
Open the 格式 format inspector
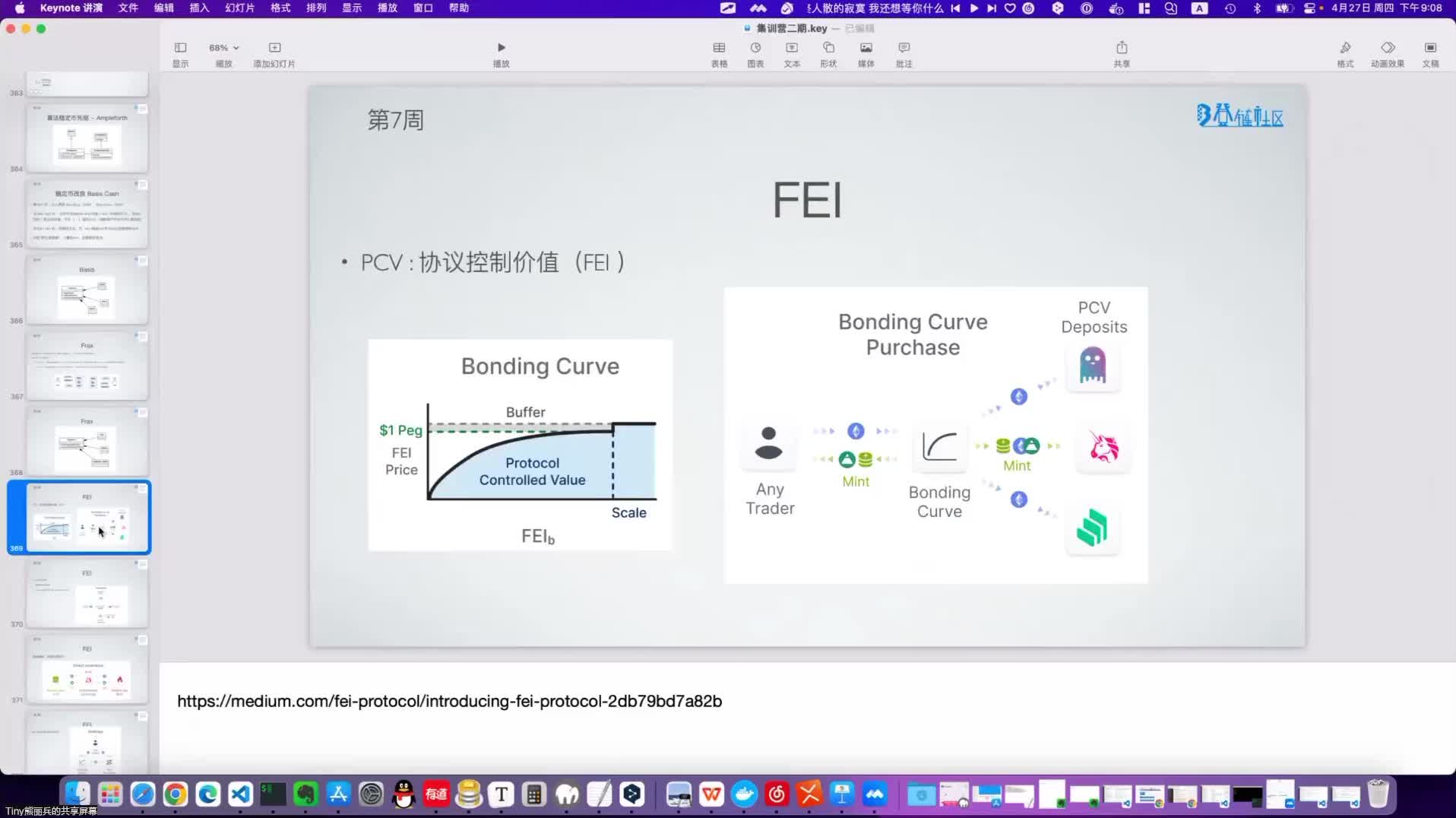pos(1345,54)
